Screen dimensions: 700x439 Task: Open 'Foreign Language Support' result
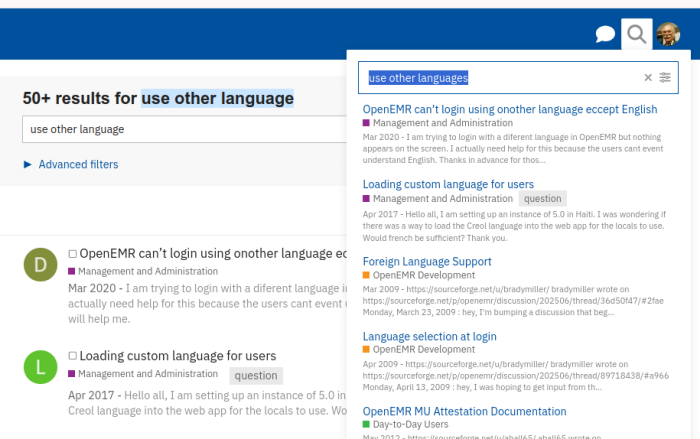tap(427, 262)
